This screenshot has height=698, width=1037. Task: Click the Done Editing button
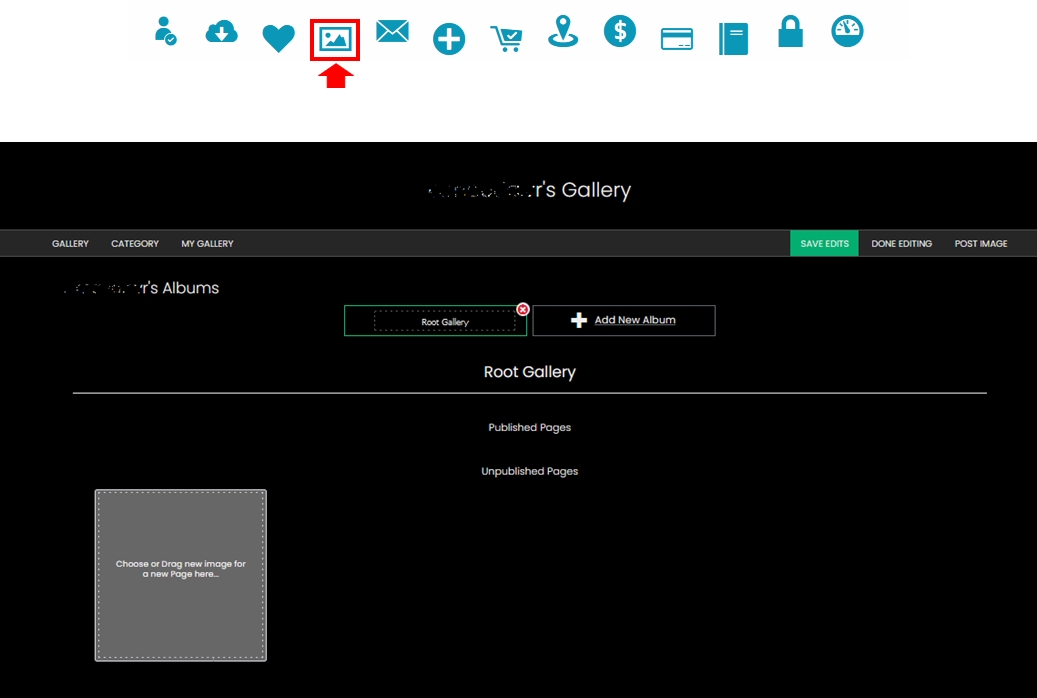[901, 244]
